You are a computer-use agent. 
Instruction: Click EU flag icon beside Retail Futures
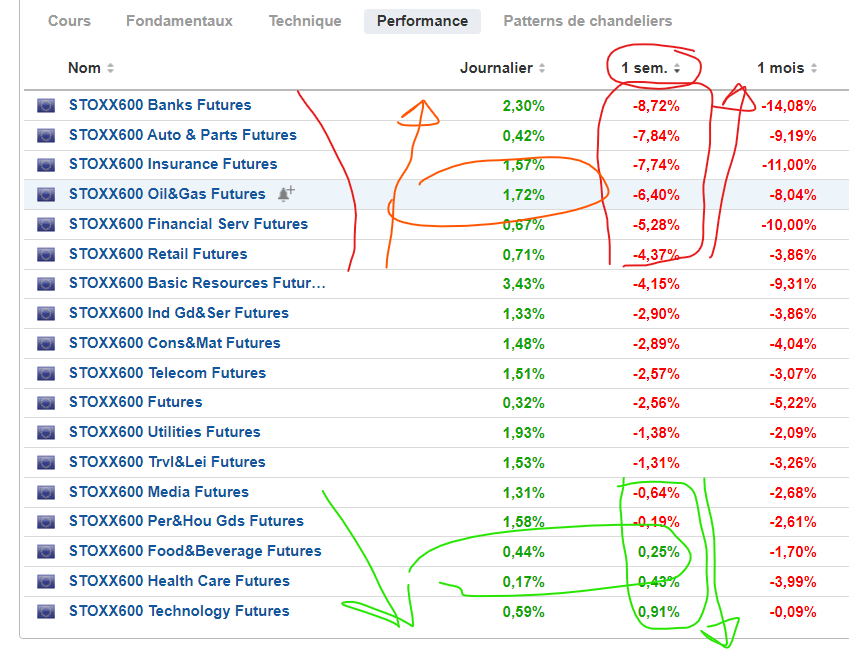click(46, 254)
